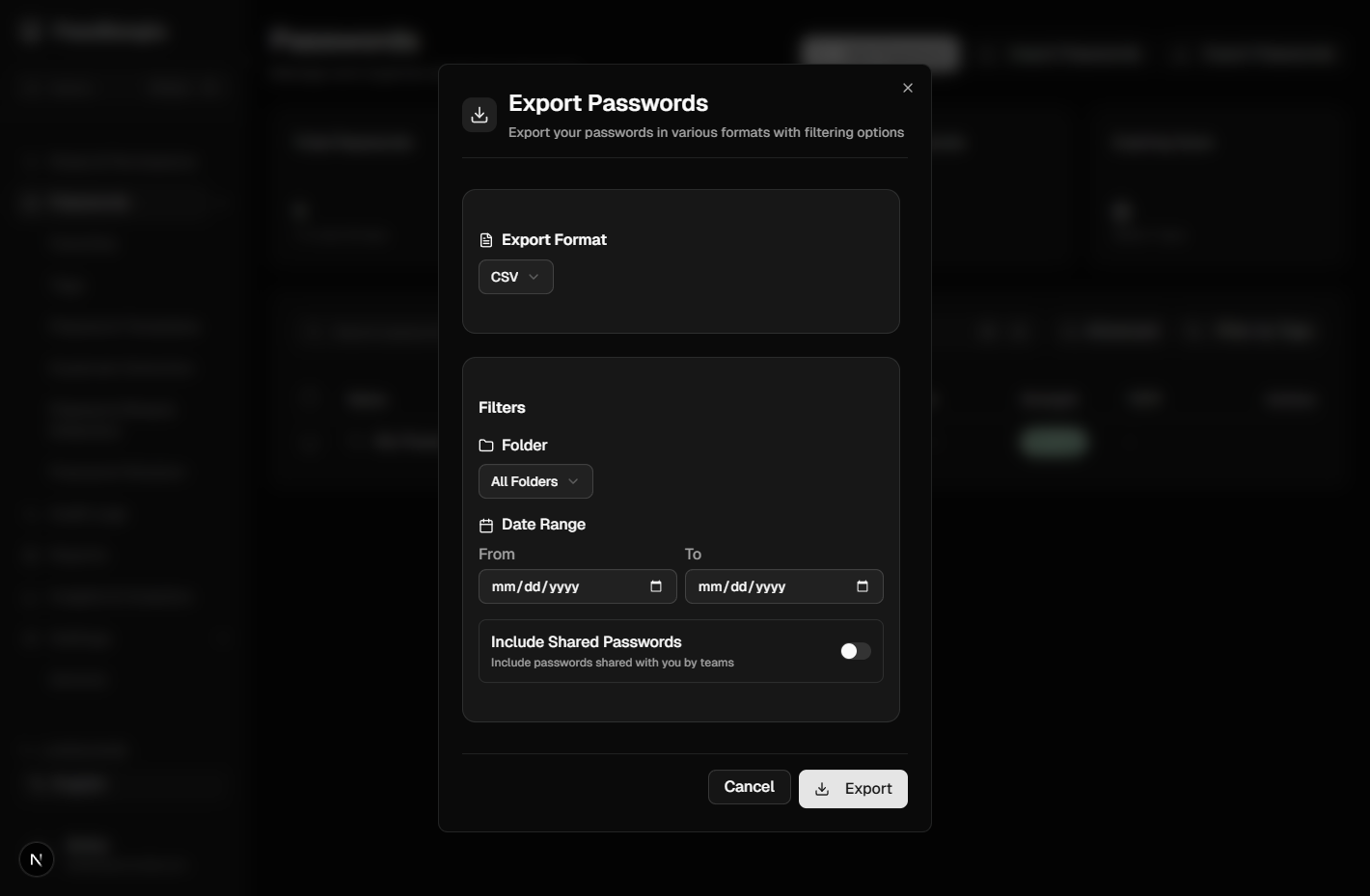Screen dimensions: 1370x896
Task: Open the To date calendar picker
Action: tap(863, 586)
